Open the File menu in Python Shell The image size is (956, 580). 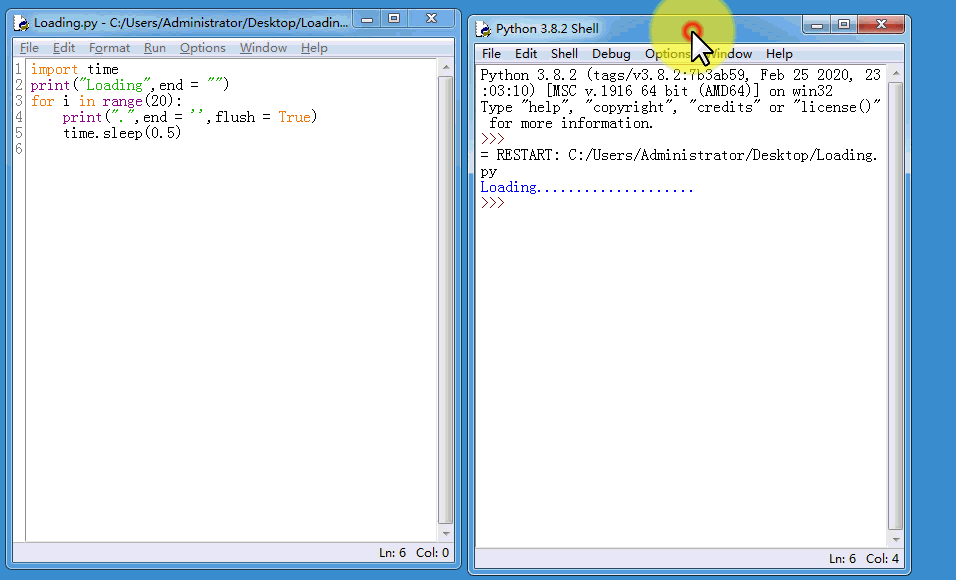[x=491, y=53]
